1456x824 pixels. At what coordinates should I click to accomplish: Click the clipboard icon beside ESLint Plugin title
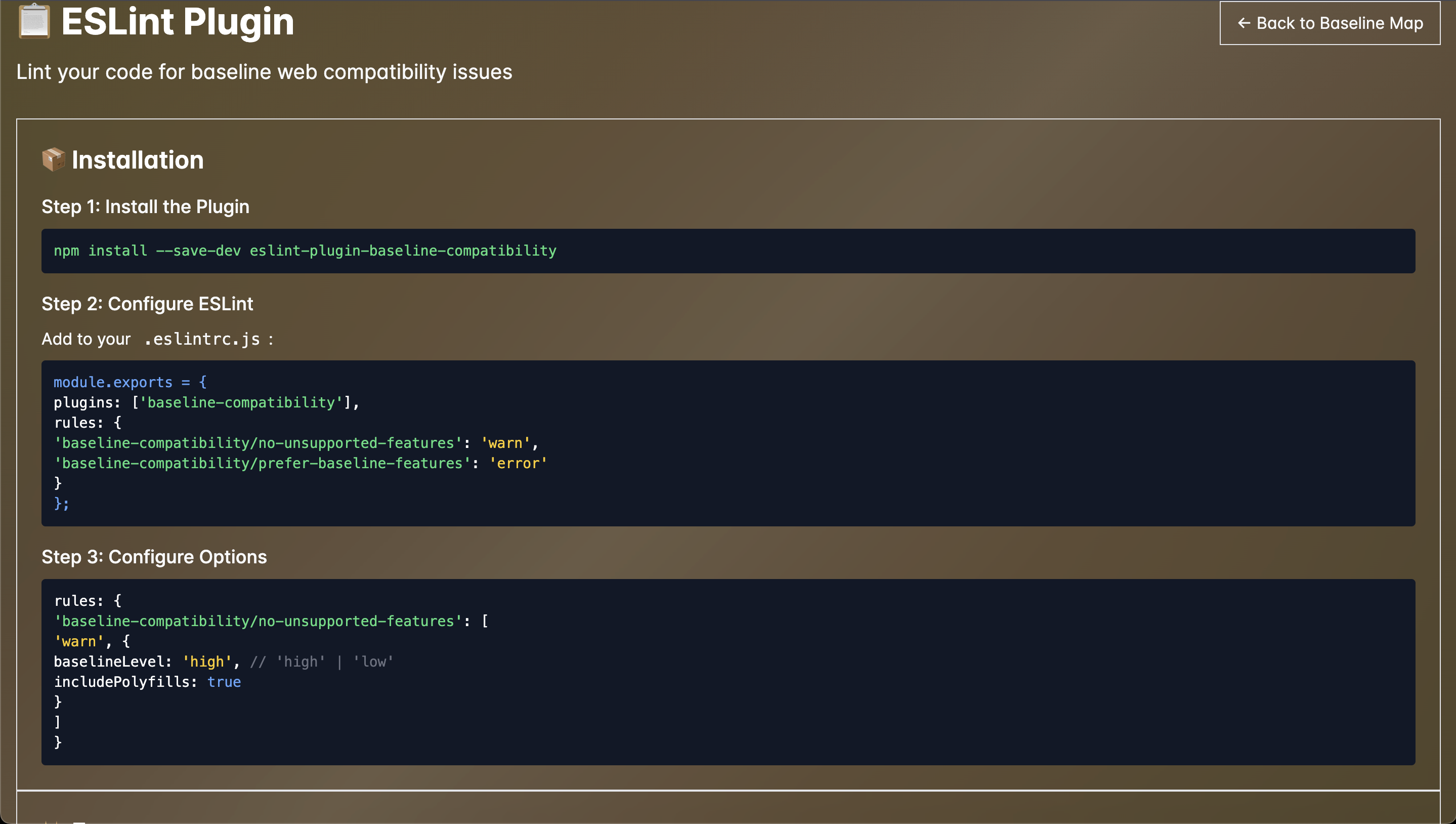click(34, 21)
